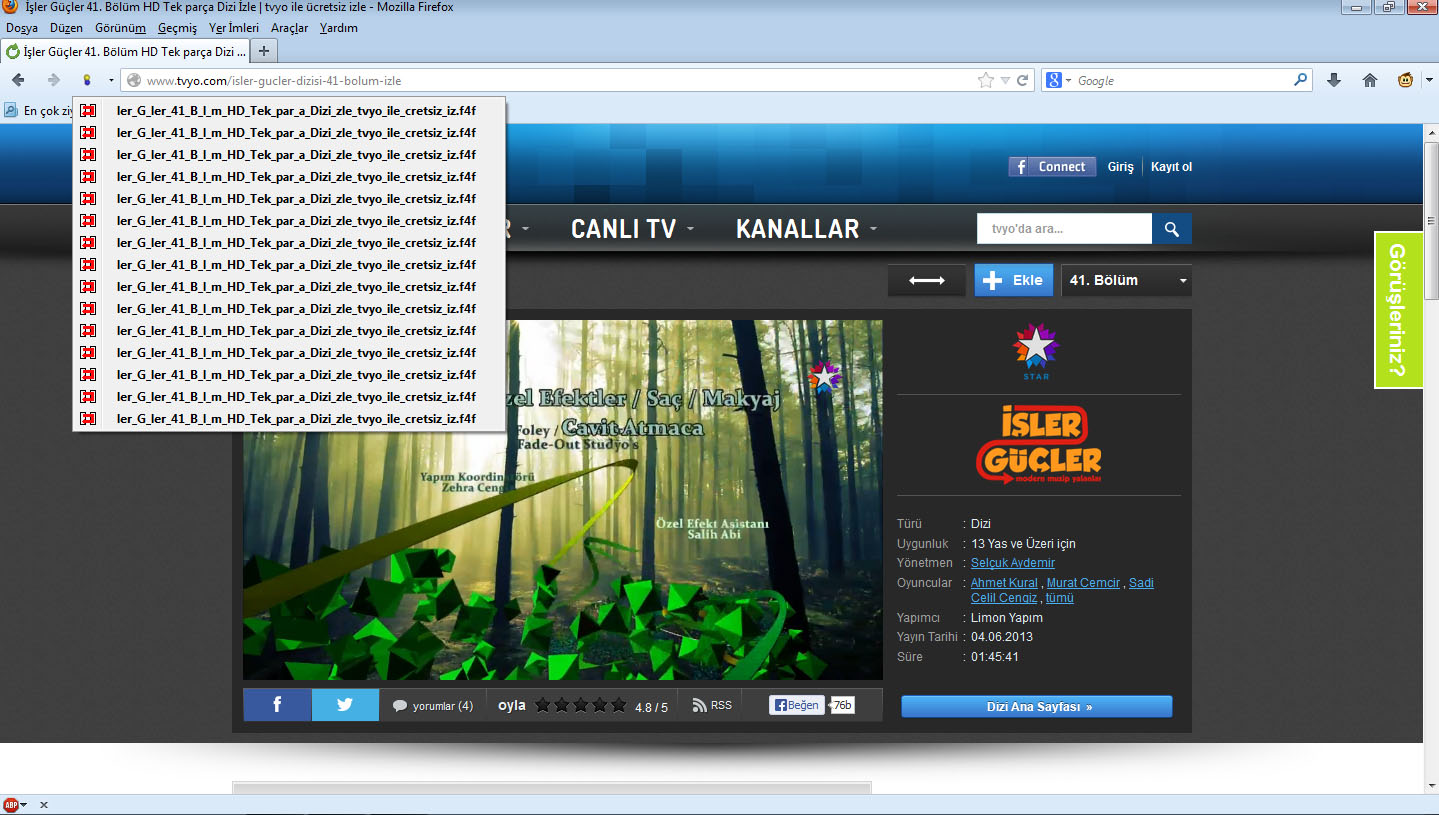Click the Kayıt ol register link
1439x815 pixels.
(x=1171, y=167)
